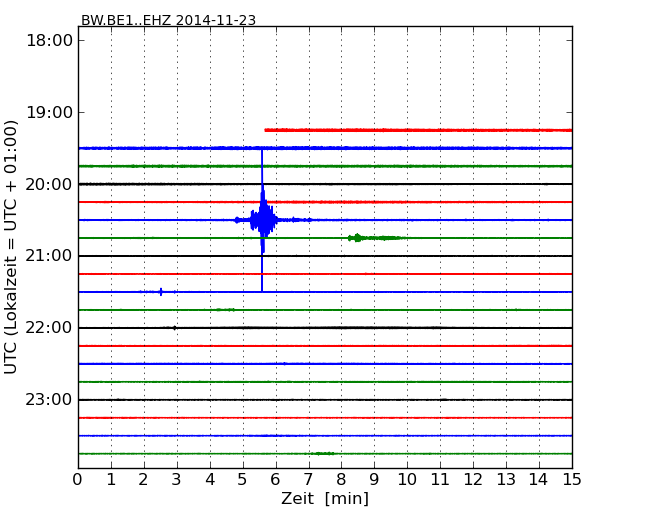Click the small blue spike near minute 2.5
Viewport: 650px width, 520px height.
click(161, 292)
